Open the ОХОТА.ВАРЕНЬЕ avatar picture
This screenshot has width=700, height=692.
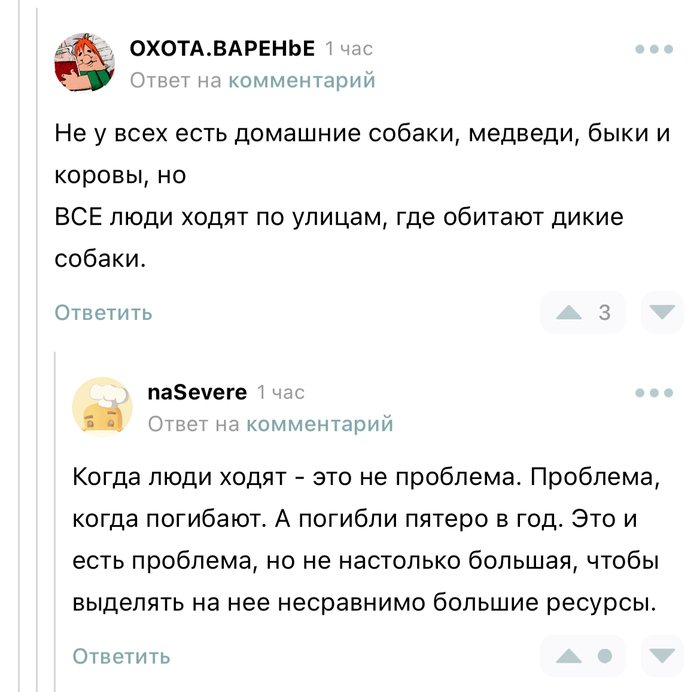click(x=84, y=63)
